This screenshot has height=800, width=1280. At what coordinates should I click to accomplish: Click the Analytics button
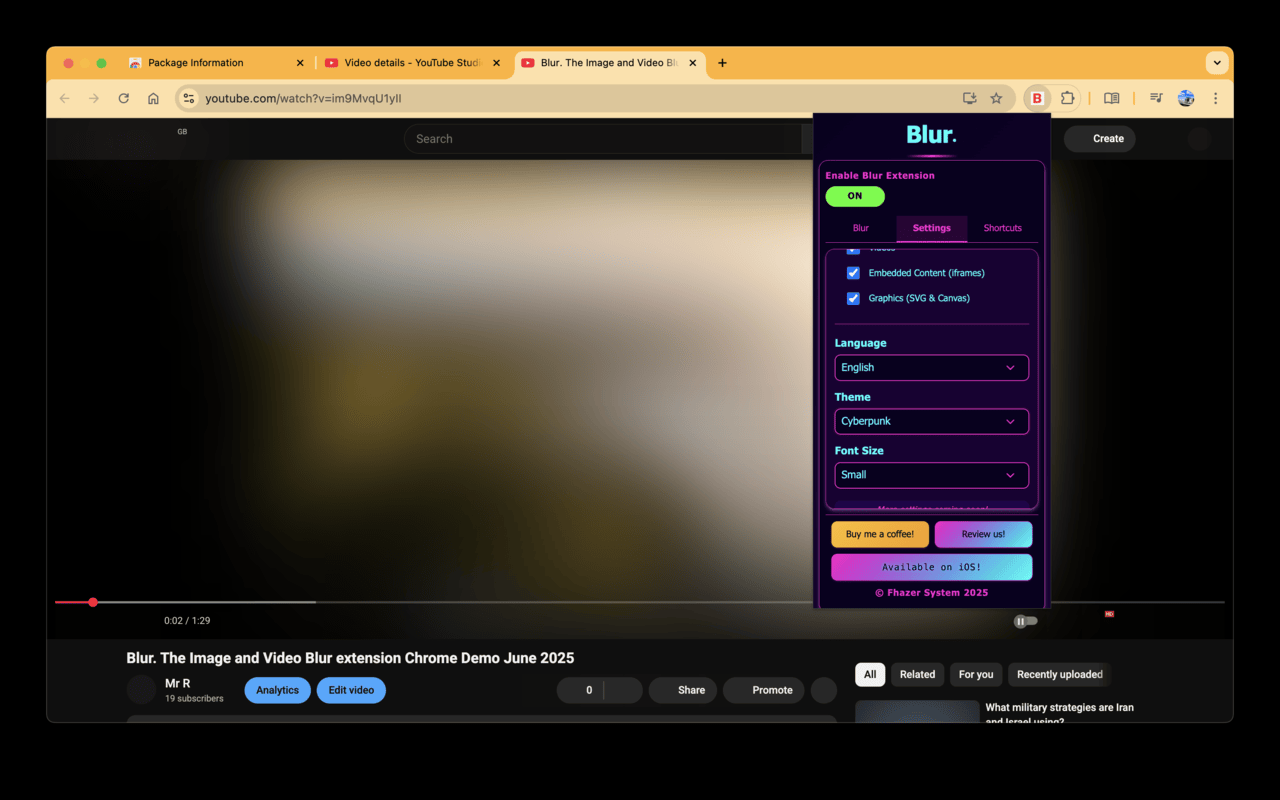[x=277, y=690]
